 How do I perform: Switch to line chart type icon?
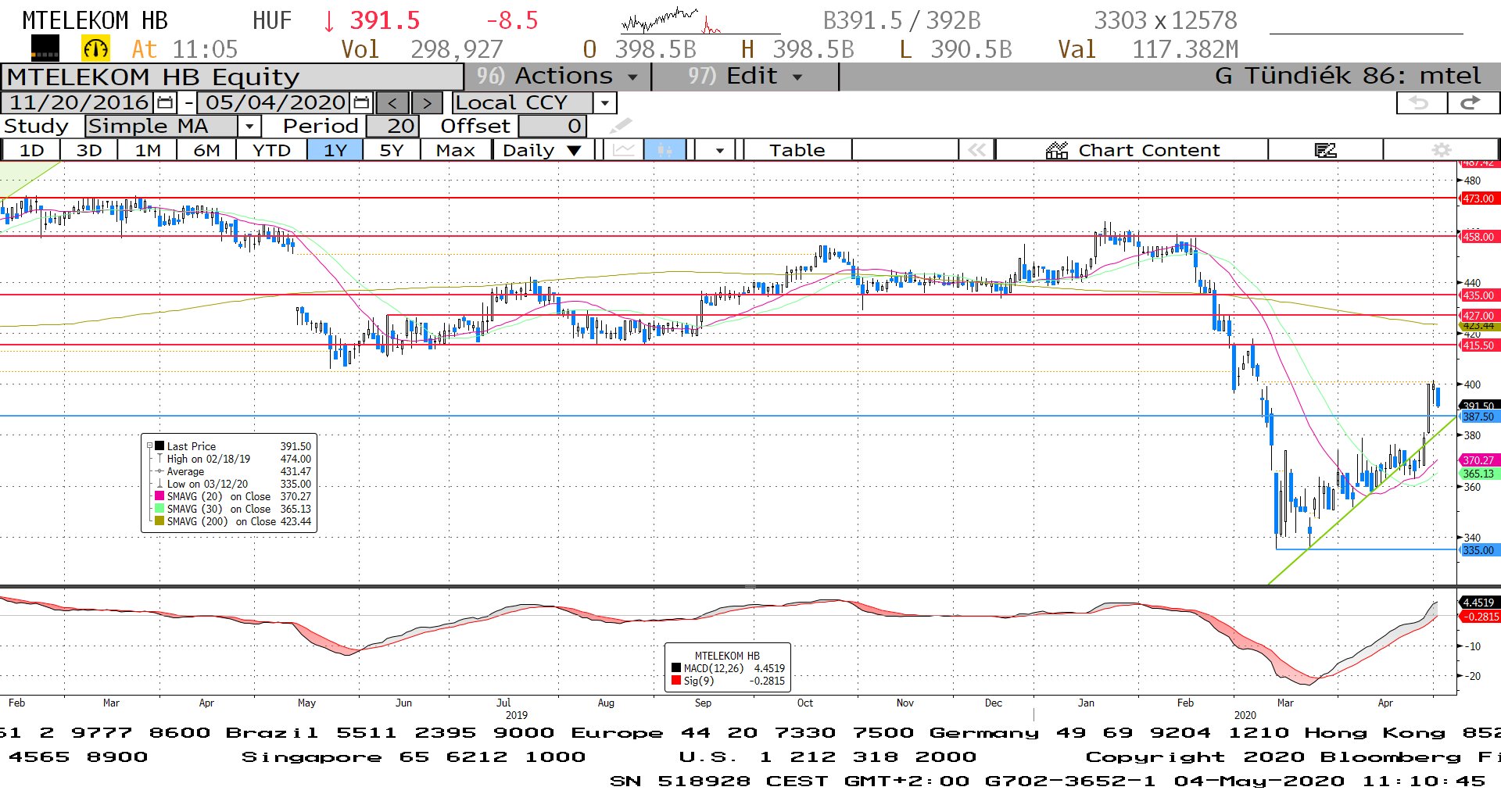point(624,149)
